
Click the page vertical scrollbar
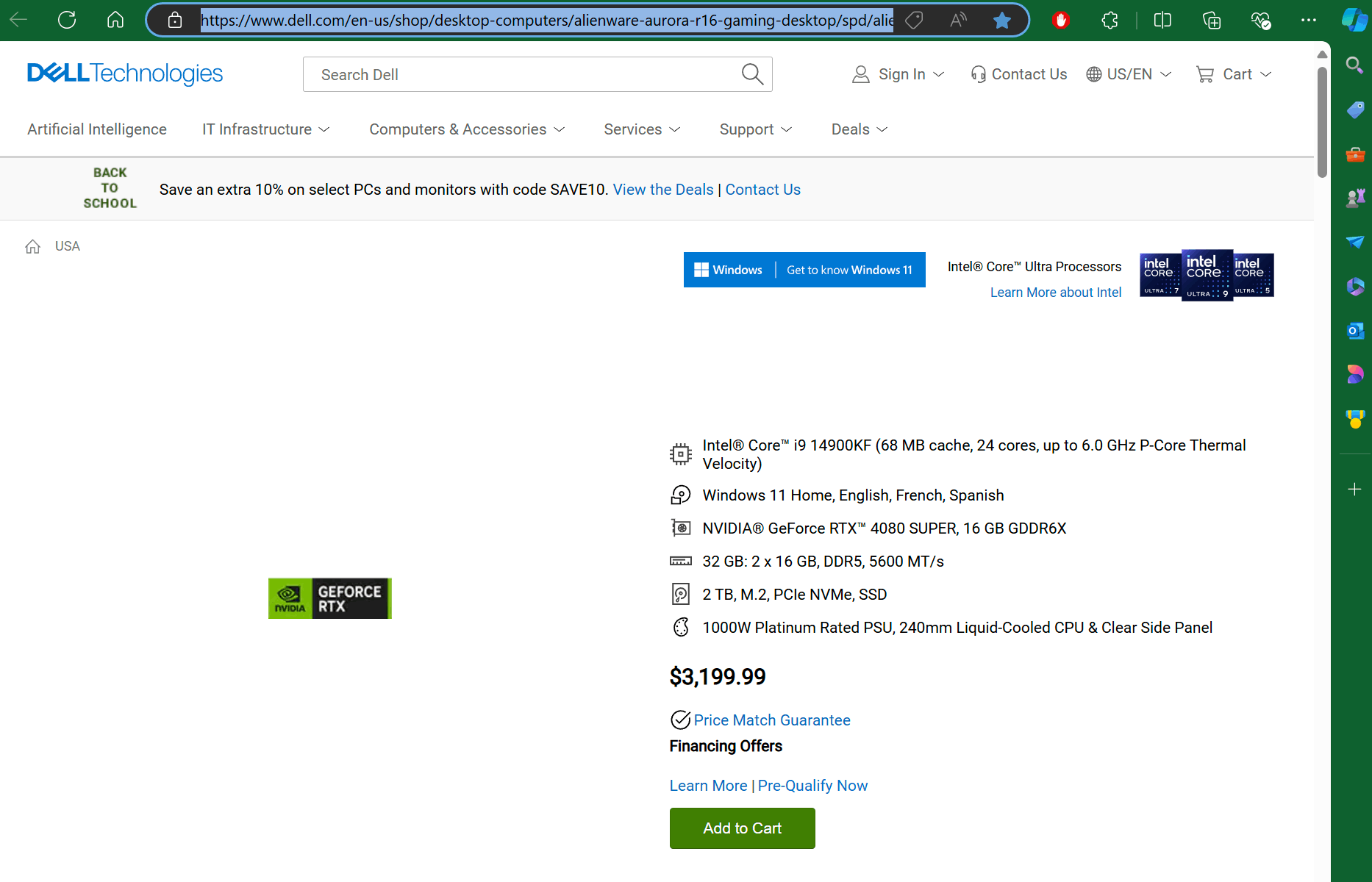(1322, 121)
